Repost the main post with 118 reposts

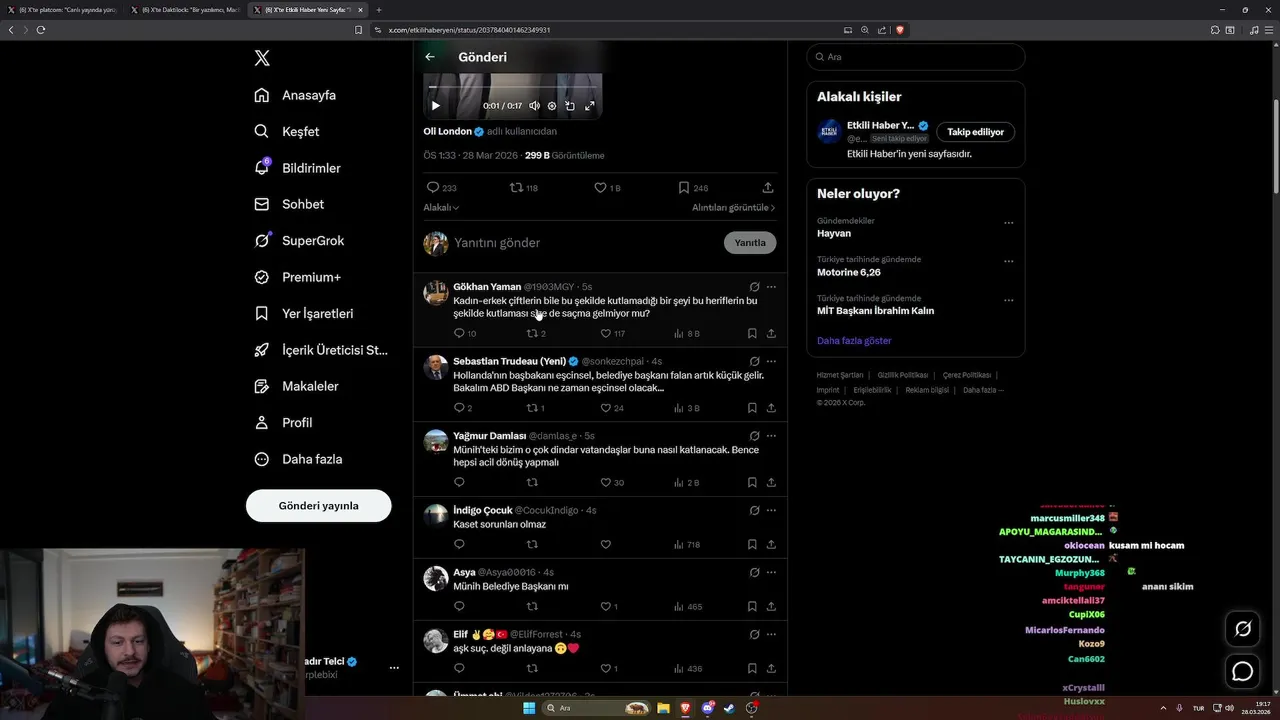pos(524,187)
